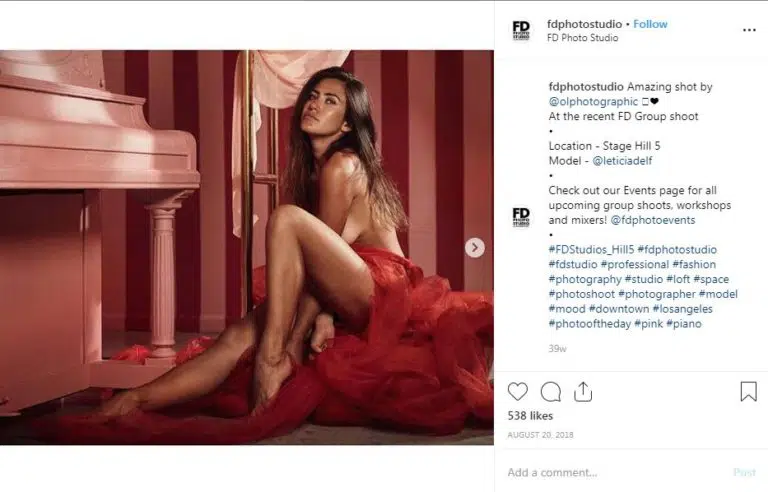The width and height of the screenshot is (768, 492).
Task: Browse the #piano hashtag
Action: click(x=684, y=323)
